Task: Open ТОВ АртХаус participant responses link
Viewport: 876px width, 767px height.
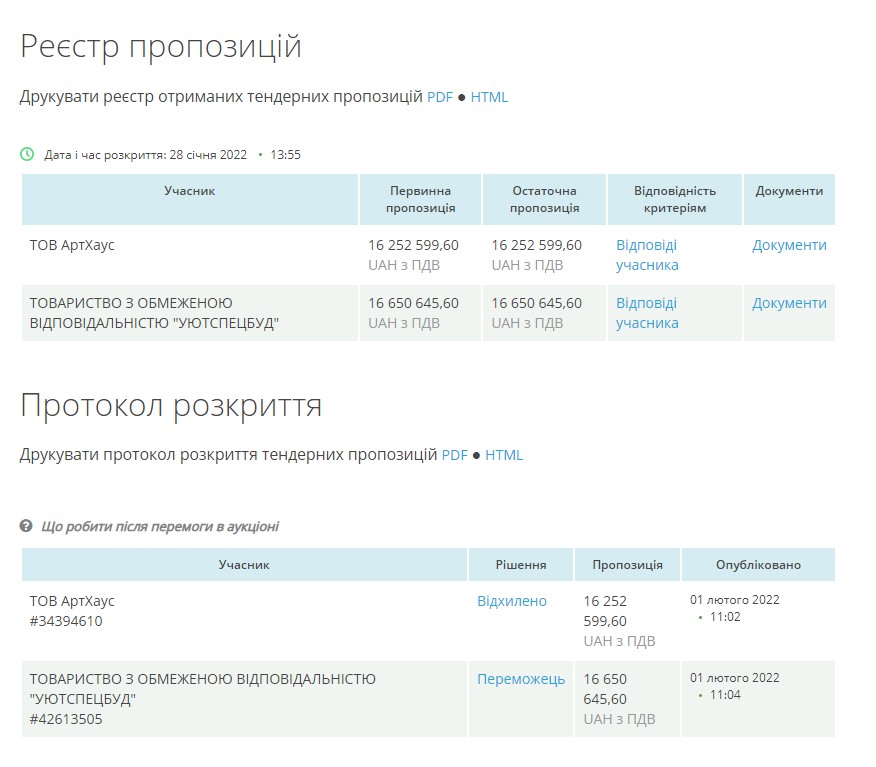Action: pyautogui.click(x=647, y=255)
